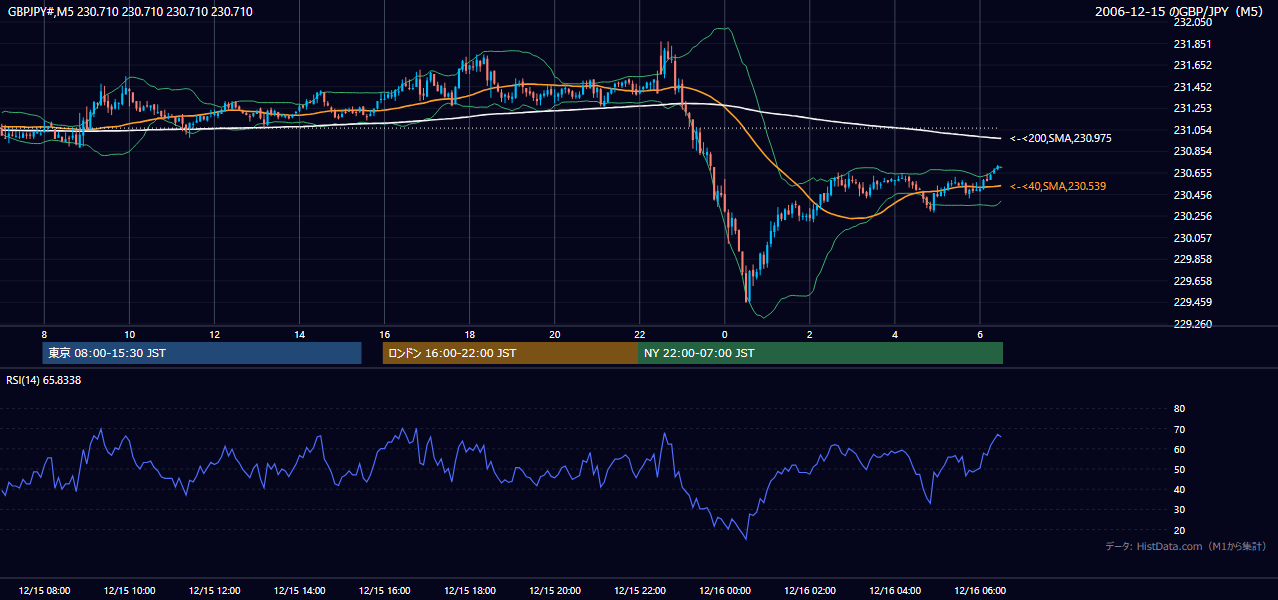Click the RSI axis level 70

[1179, 429]
